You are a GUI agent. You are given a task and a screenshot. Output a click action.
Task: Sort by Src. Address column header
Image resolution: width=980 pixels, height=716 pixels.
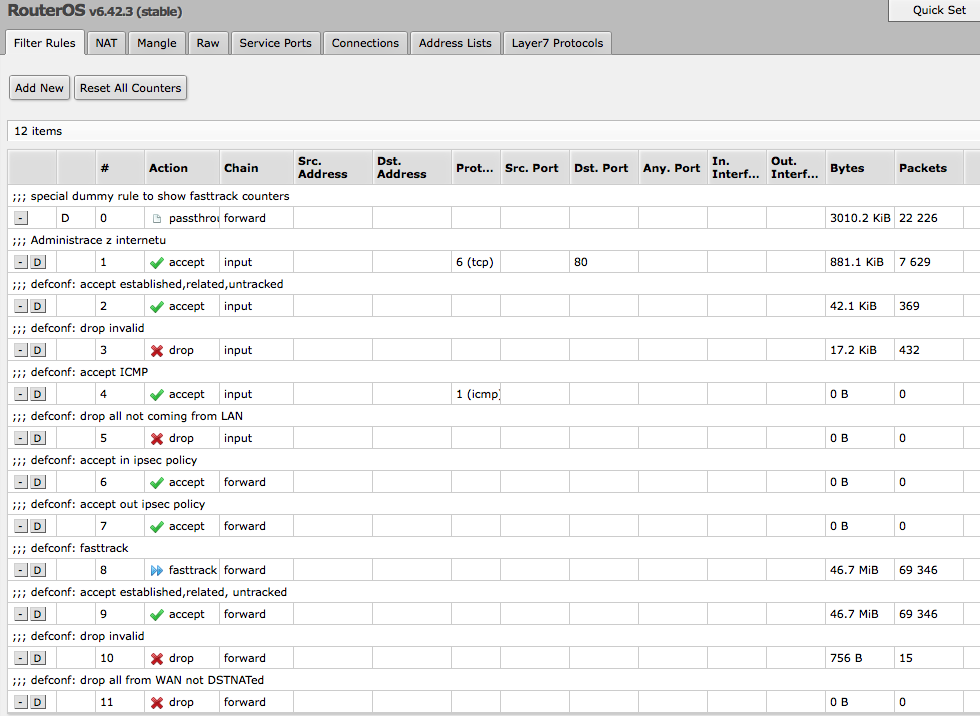[333, 167]
